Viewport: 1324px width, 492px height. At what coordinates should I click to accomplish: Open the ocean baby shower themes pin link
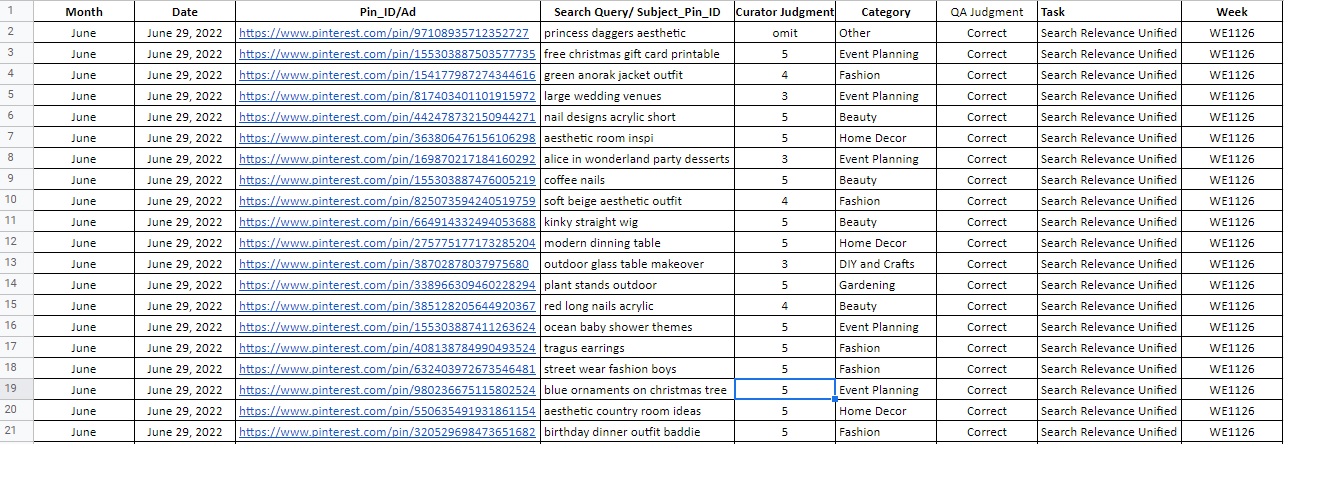387,327
